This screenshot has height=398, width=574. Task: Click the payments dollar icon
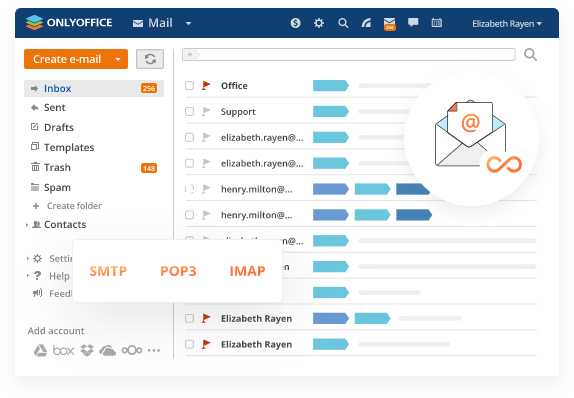[x=295, y=23]
